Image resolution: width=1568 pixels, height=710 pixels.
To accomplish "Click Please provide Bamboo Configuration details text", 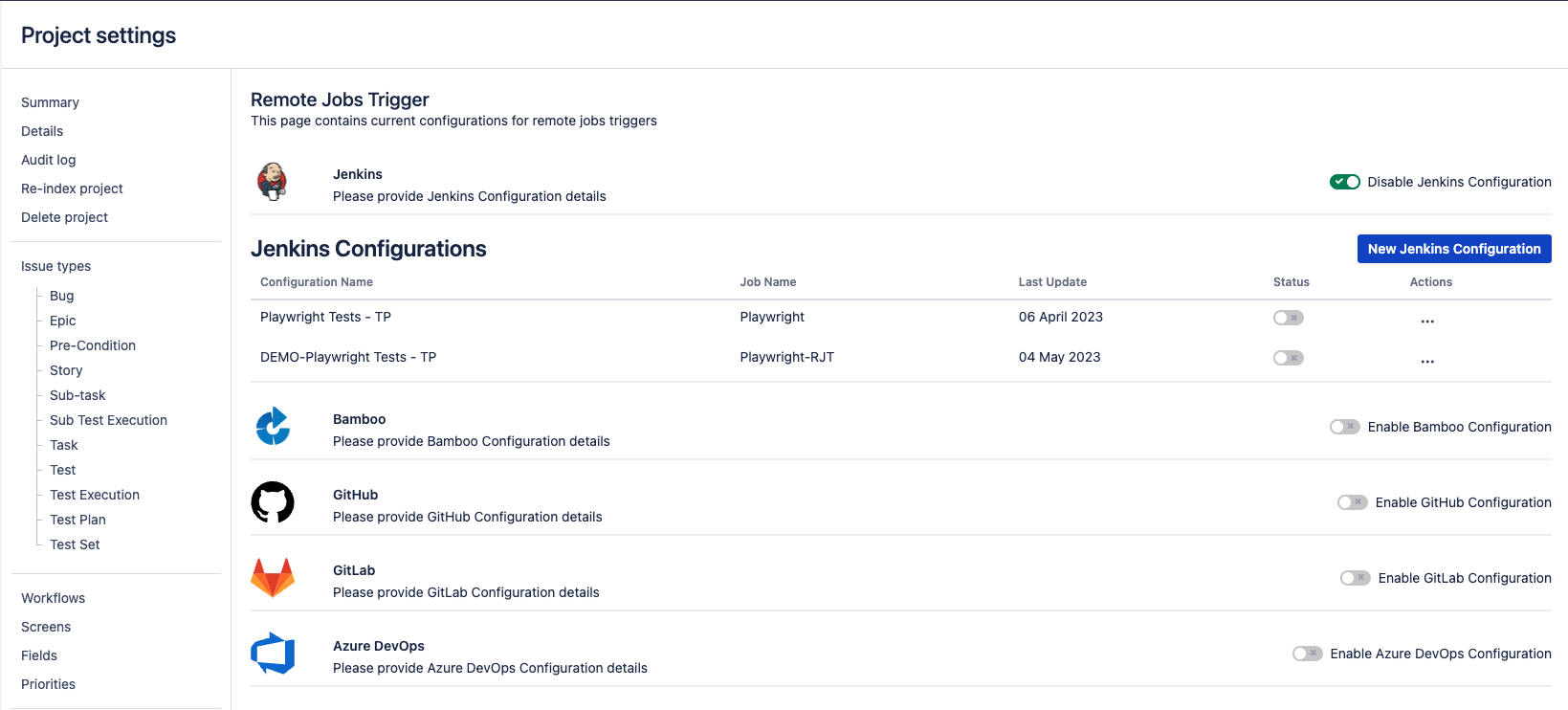I will coord(472,441).
